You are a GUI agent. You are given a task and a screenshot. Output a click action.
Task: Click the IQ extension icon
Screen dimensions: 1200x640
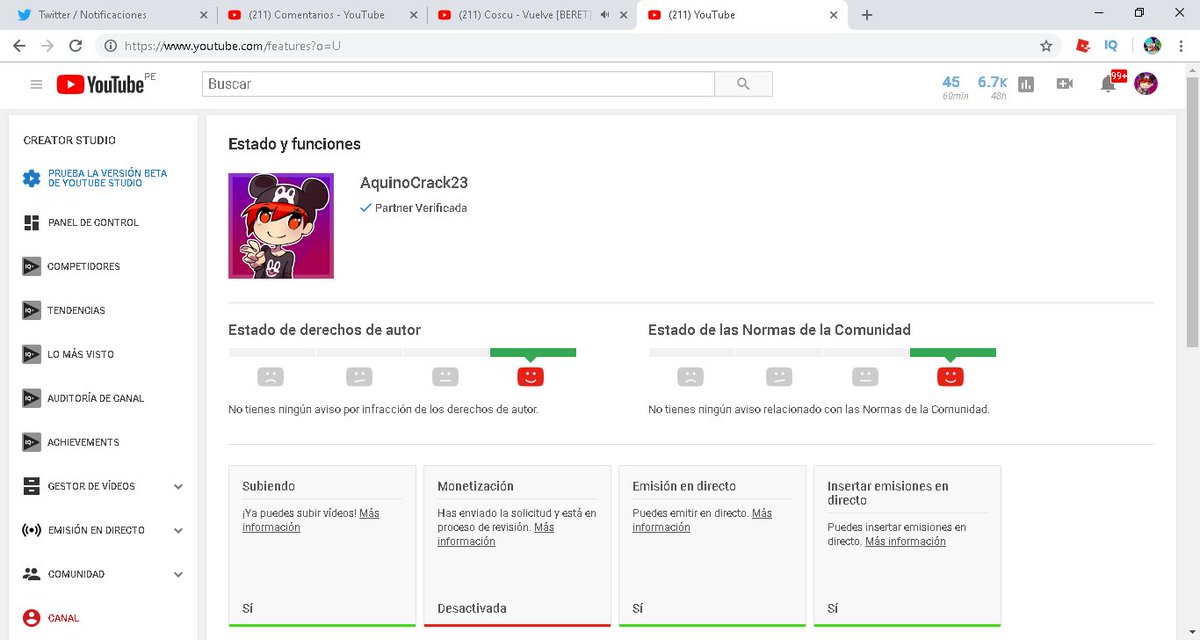pos(1111,46)
